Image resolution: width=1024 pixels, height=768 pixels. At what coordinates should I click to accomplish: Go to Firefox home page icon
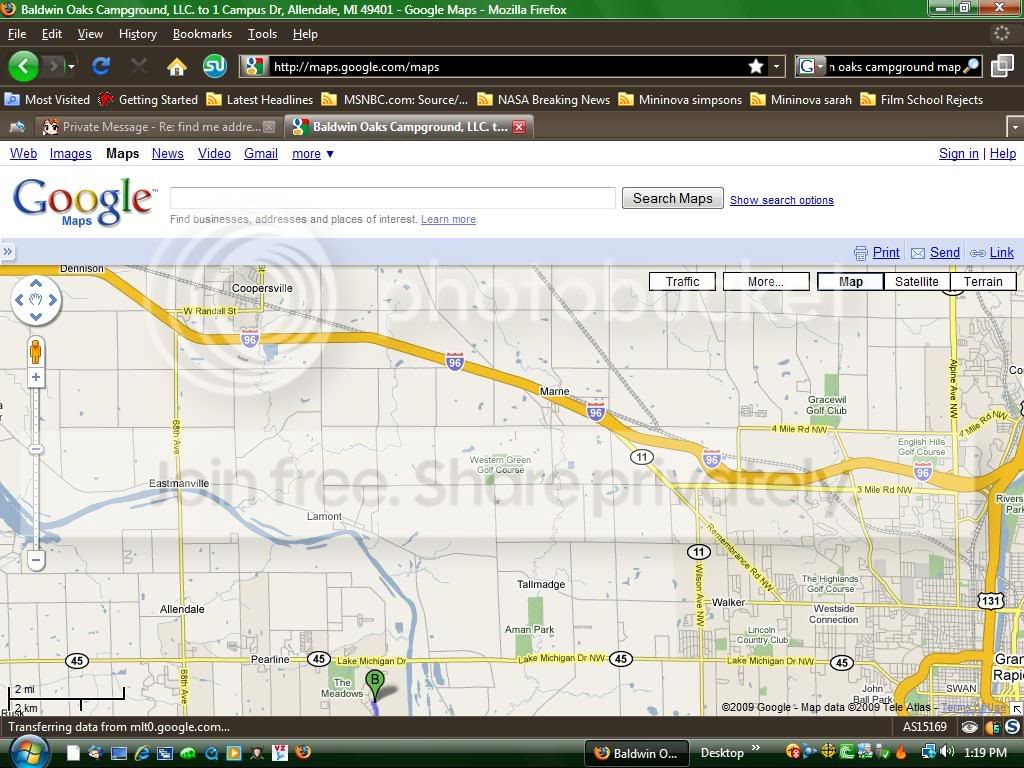(176, 66)
